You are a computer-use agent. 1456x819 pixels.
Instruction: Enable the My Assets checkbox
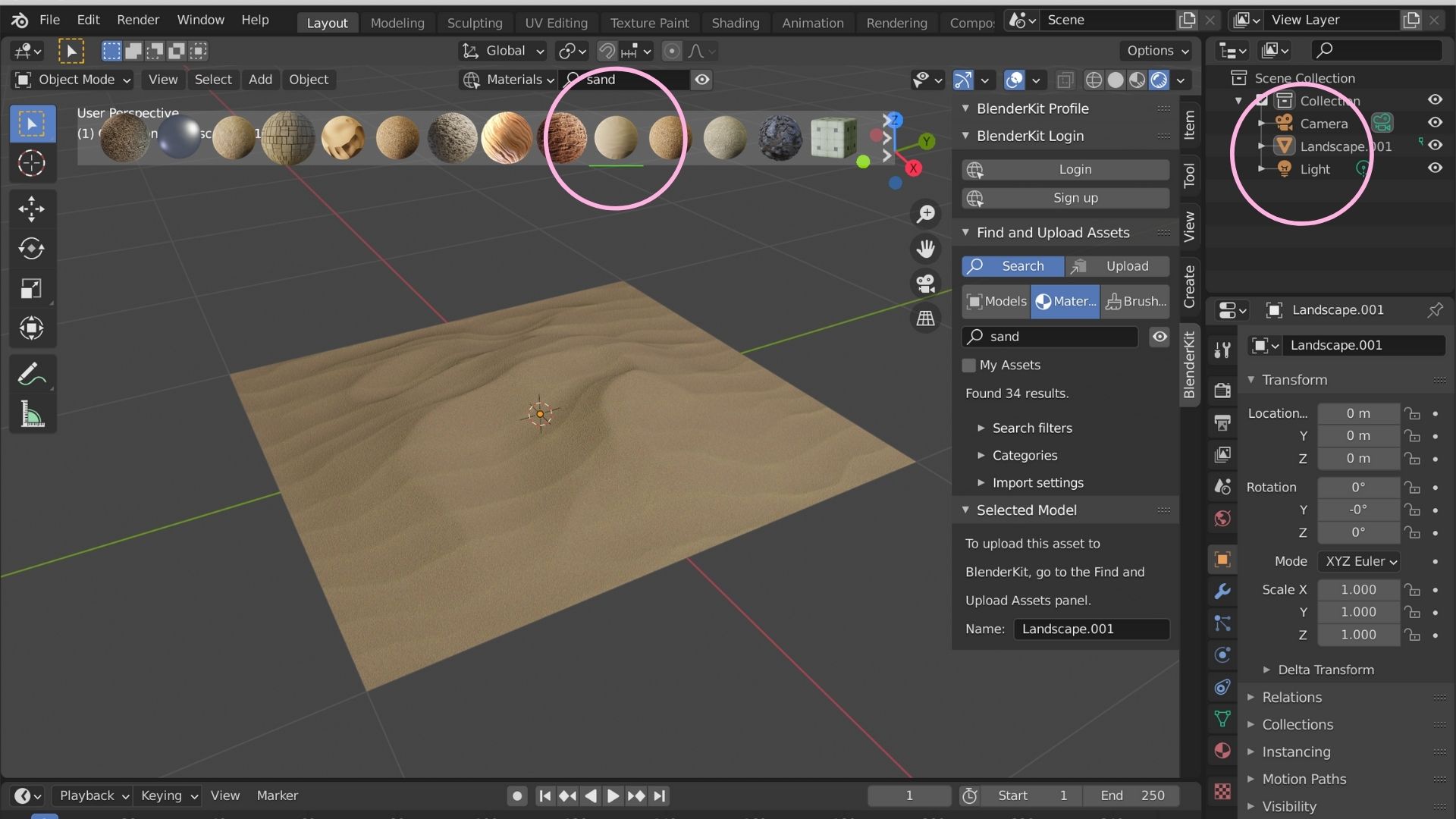[x=969, y=366]
